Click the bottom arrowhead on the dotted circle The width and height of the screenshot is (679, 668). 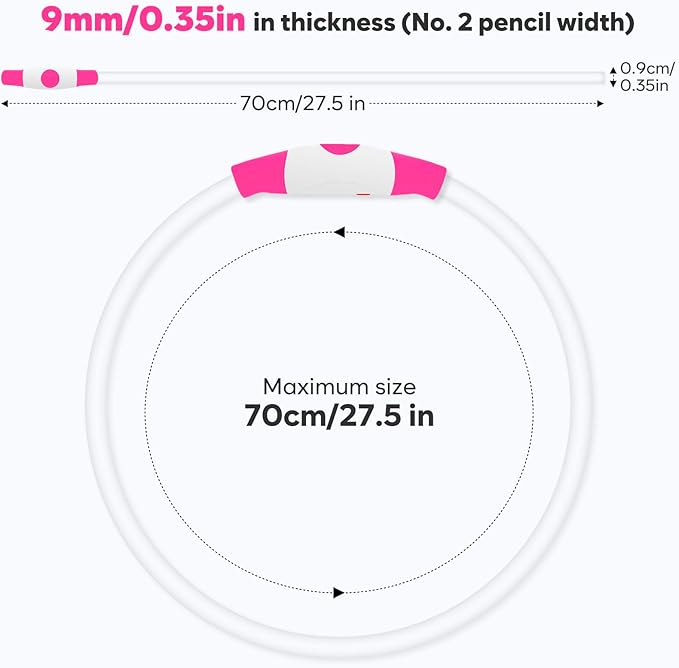coord(339,592)
